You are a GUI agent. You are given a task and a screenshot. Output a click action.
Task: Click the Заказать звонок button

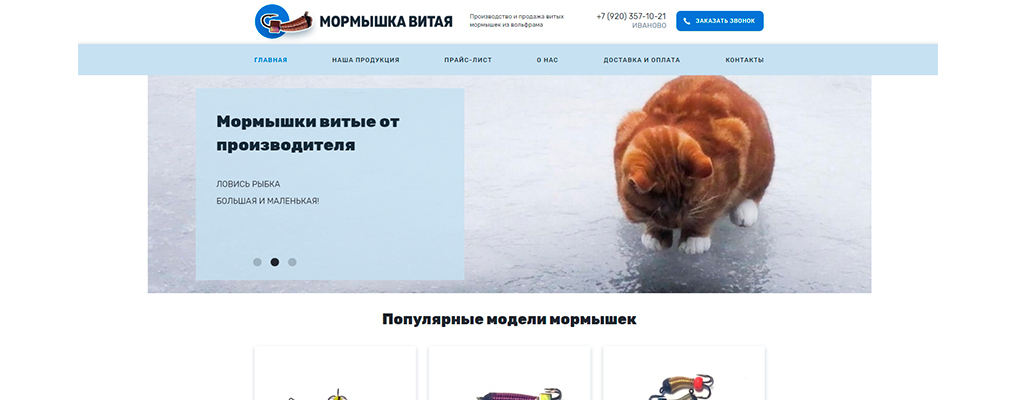coord(720,21)
